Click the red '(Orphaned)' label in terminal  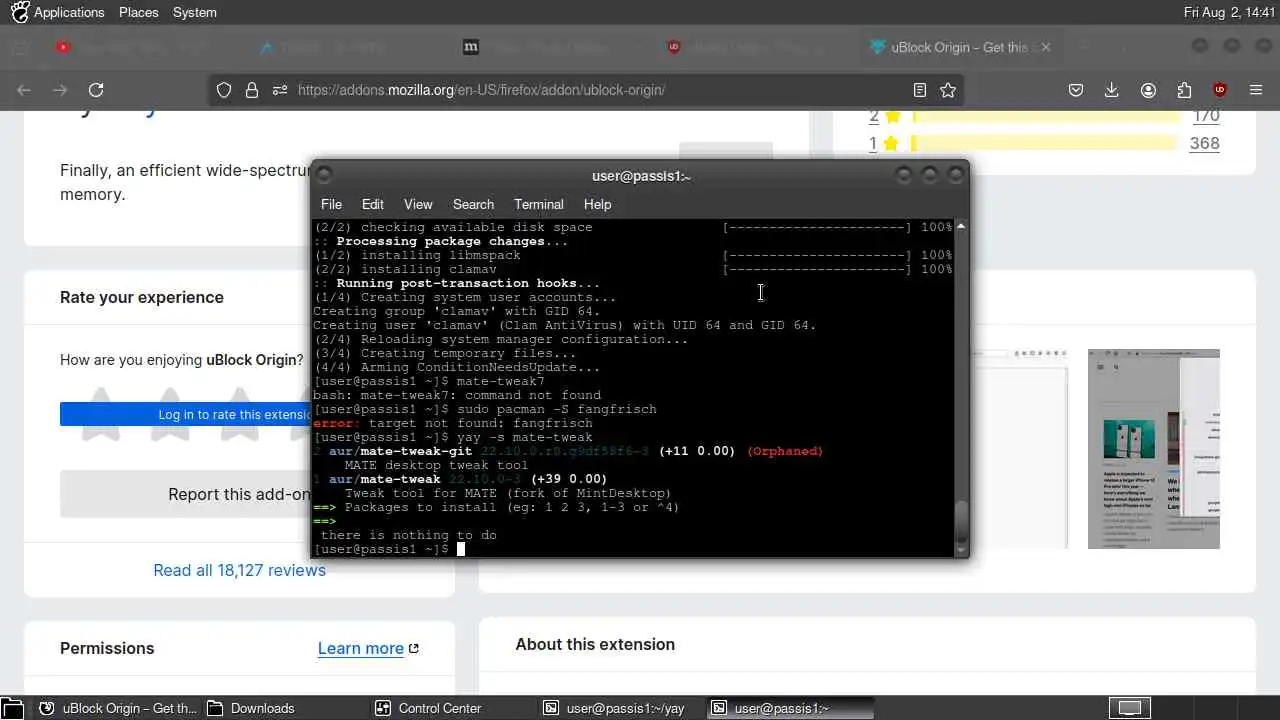click(x=785, y=451)
